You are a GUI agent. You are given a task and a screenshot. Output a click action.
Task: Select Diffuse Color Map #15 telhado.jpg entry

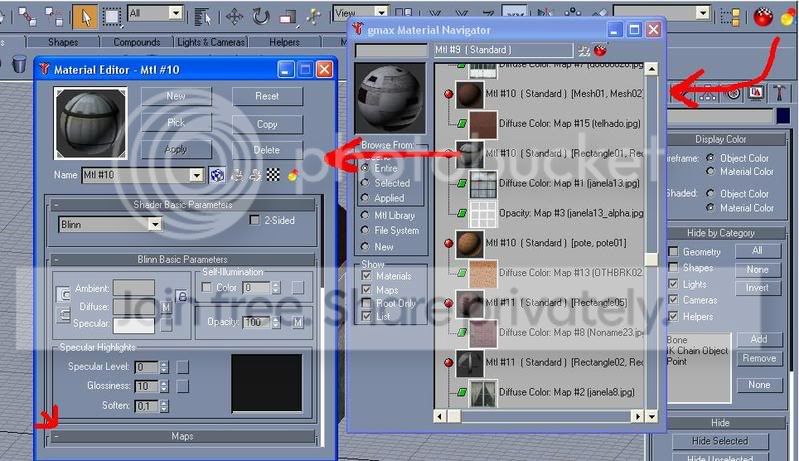[570, 123]
